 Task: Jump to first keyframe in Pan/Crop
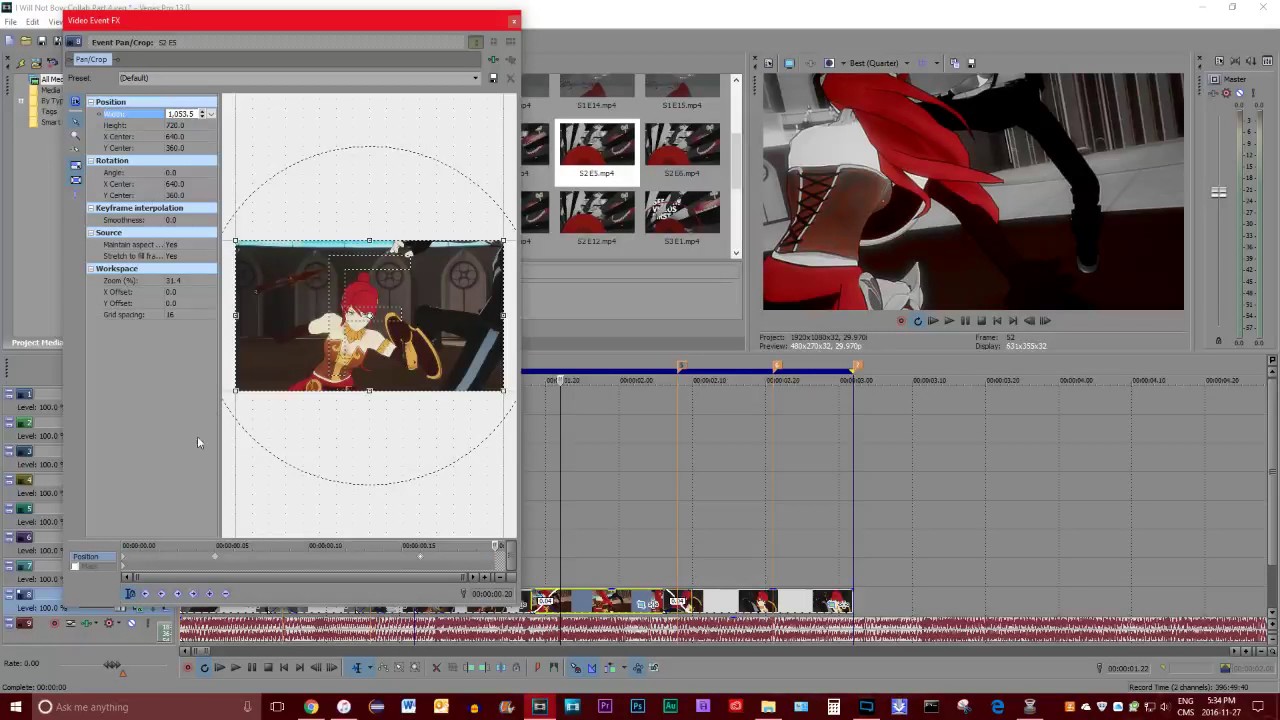[146, 594]
